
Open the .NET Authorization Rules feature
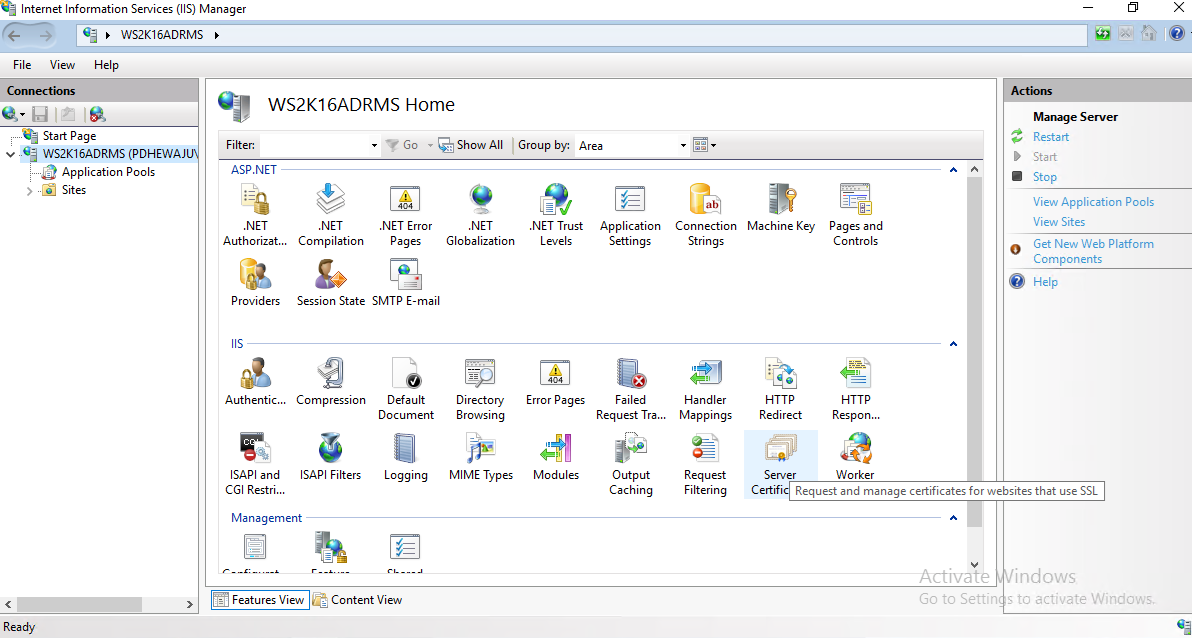(255, 216)
